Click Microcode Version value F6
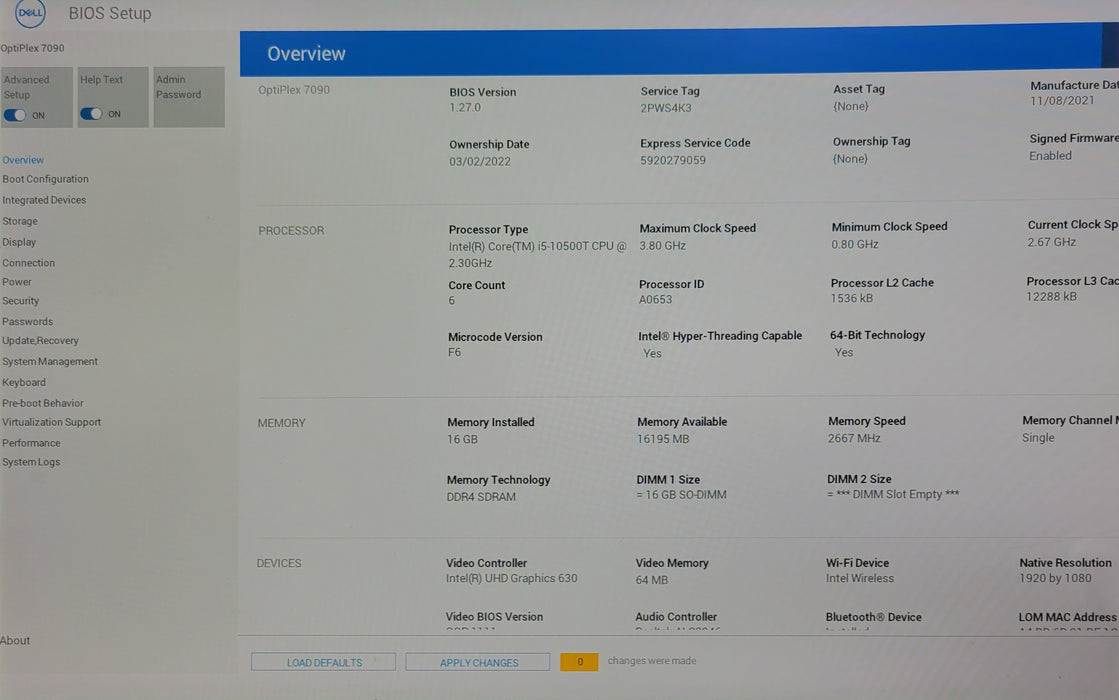 pos(455,352)
